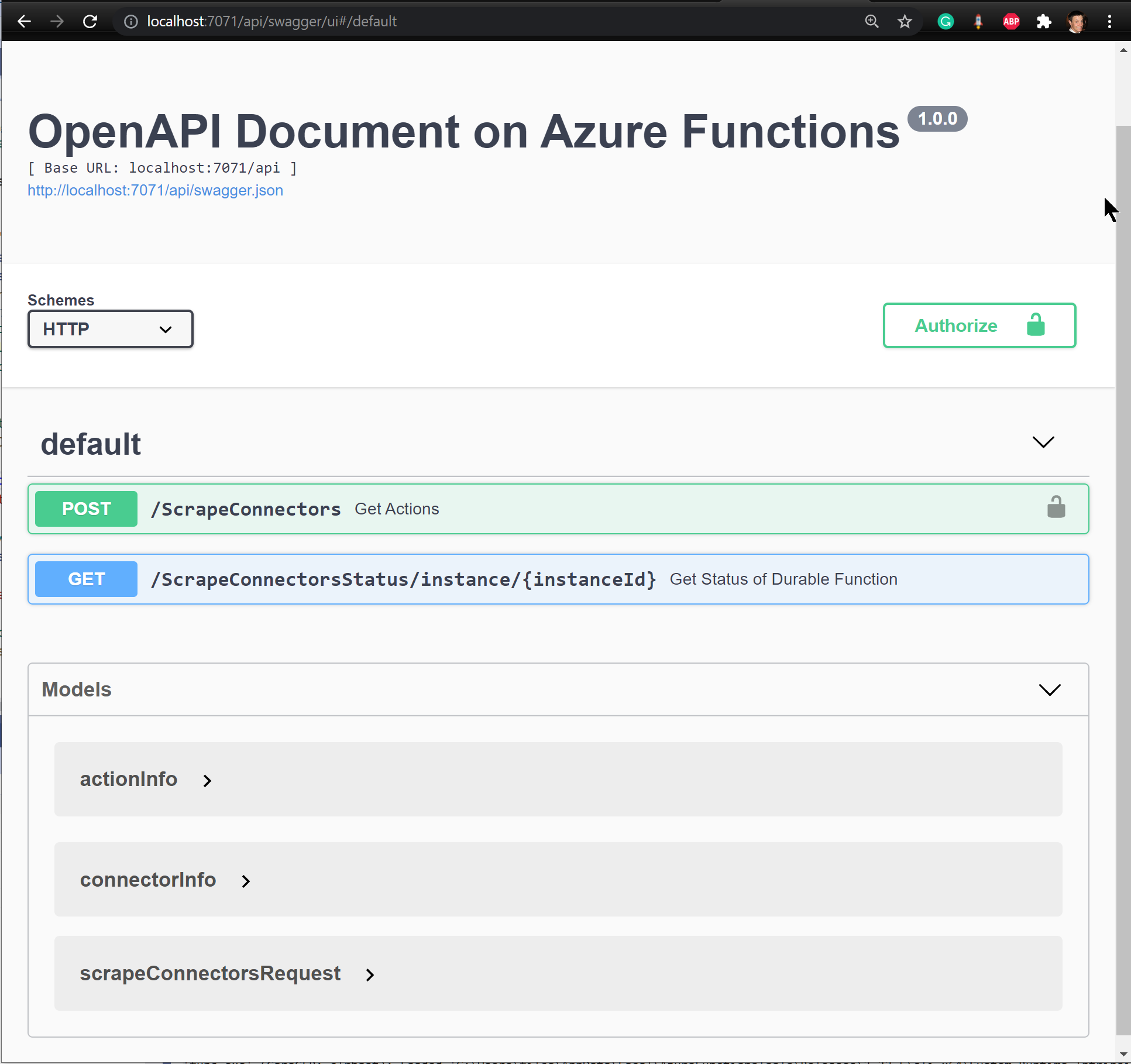Viewport: 1131px width, 1064px height.
Task: Click the zoom magnifier icon in address bar
Action: pyautogui.click(x=872, y=22)
